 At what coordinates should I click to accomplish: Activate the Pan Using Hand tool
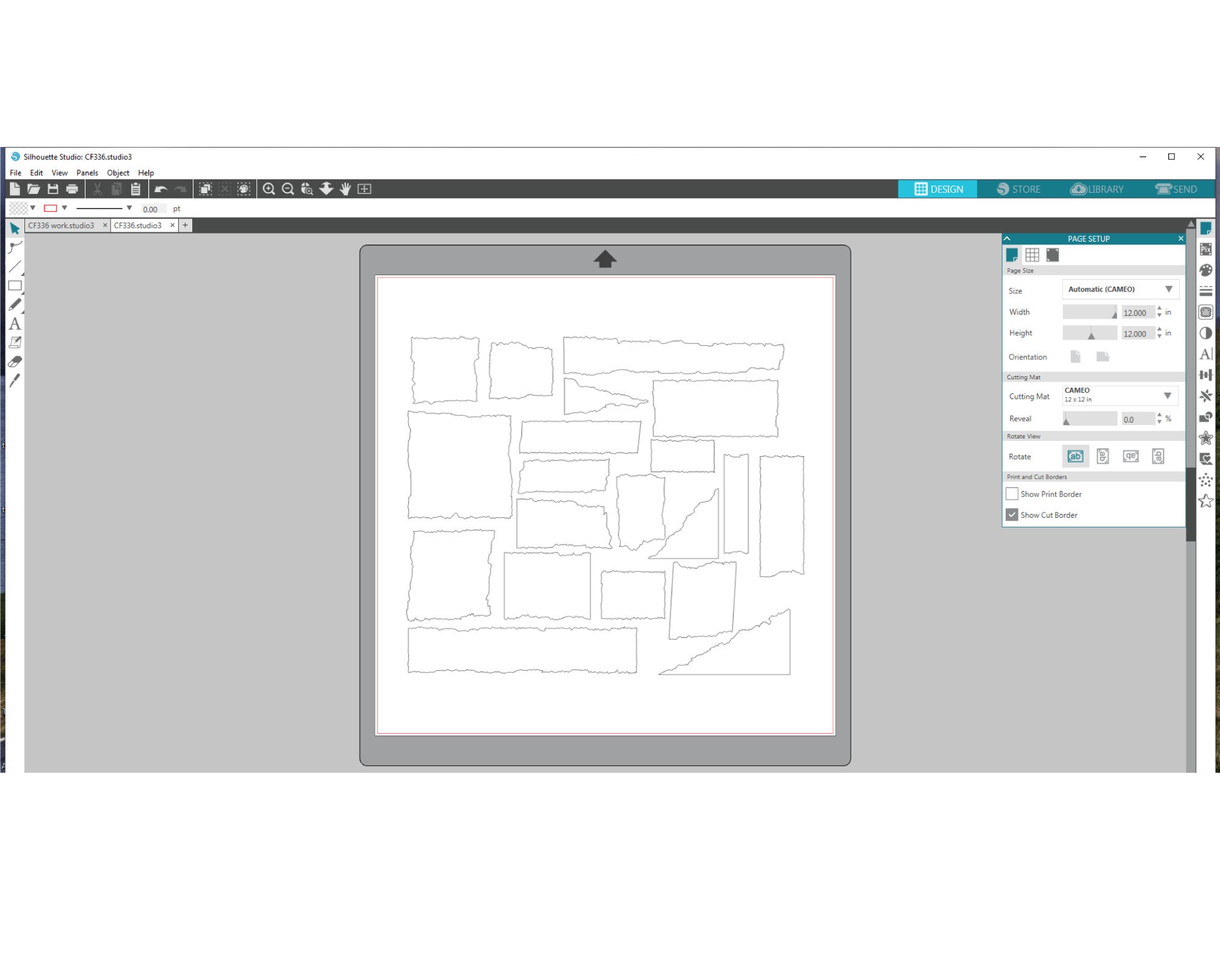pos(346,189)
